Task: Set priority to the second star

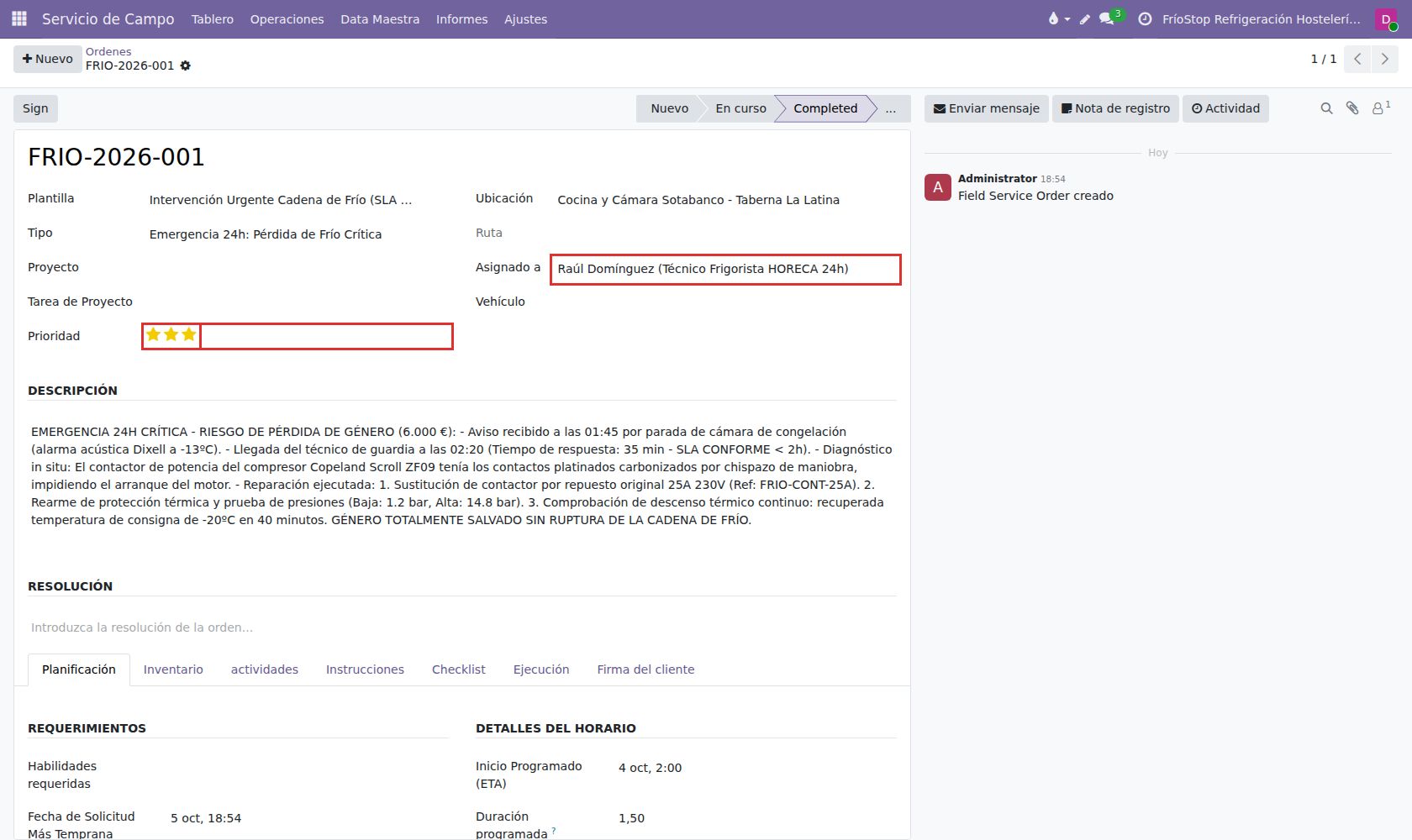Action: tap(171, 335)
